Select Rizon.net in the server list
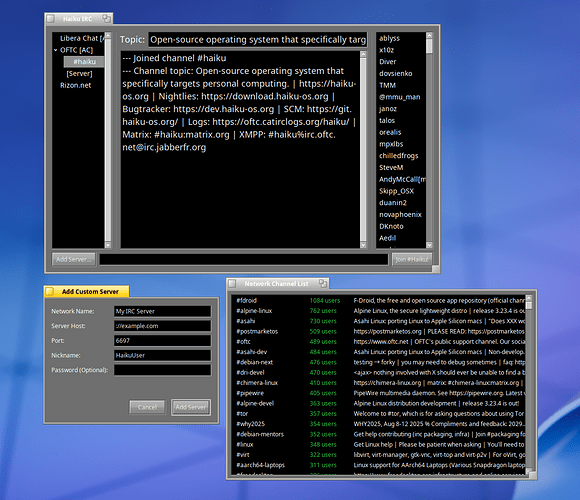580x500 pixels. pos(75,85)
